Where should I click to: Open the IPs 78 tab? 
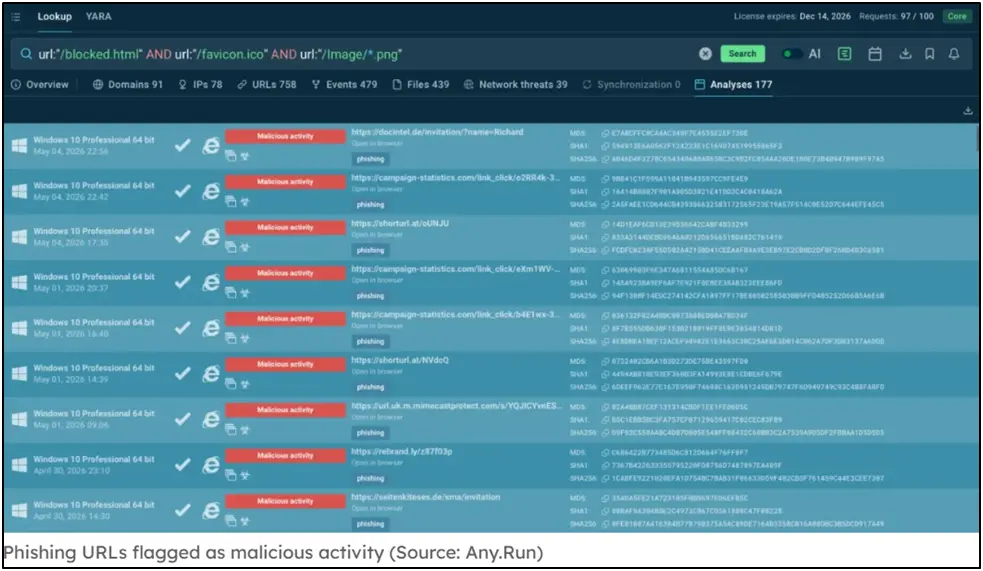pyautogui.click(x=201, y=85)
